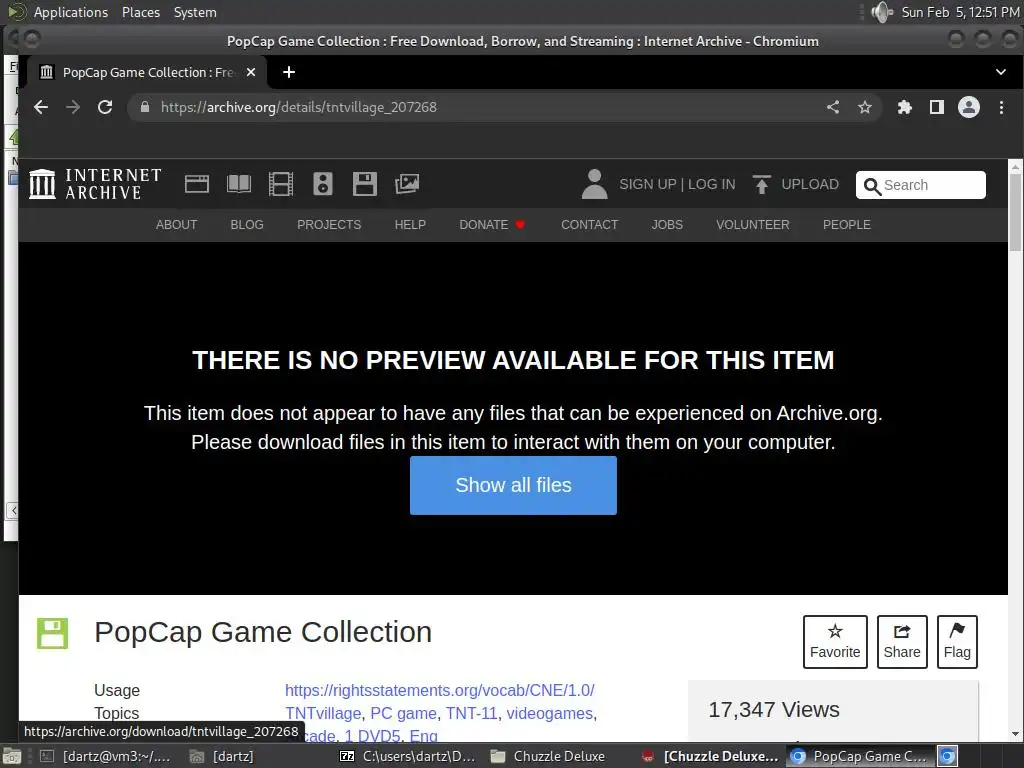Open the PC game topic link
1024x768 pixels.
(403, 713)
